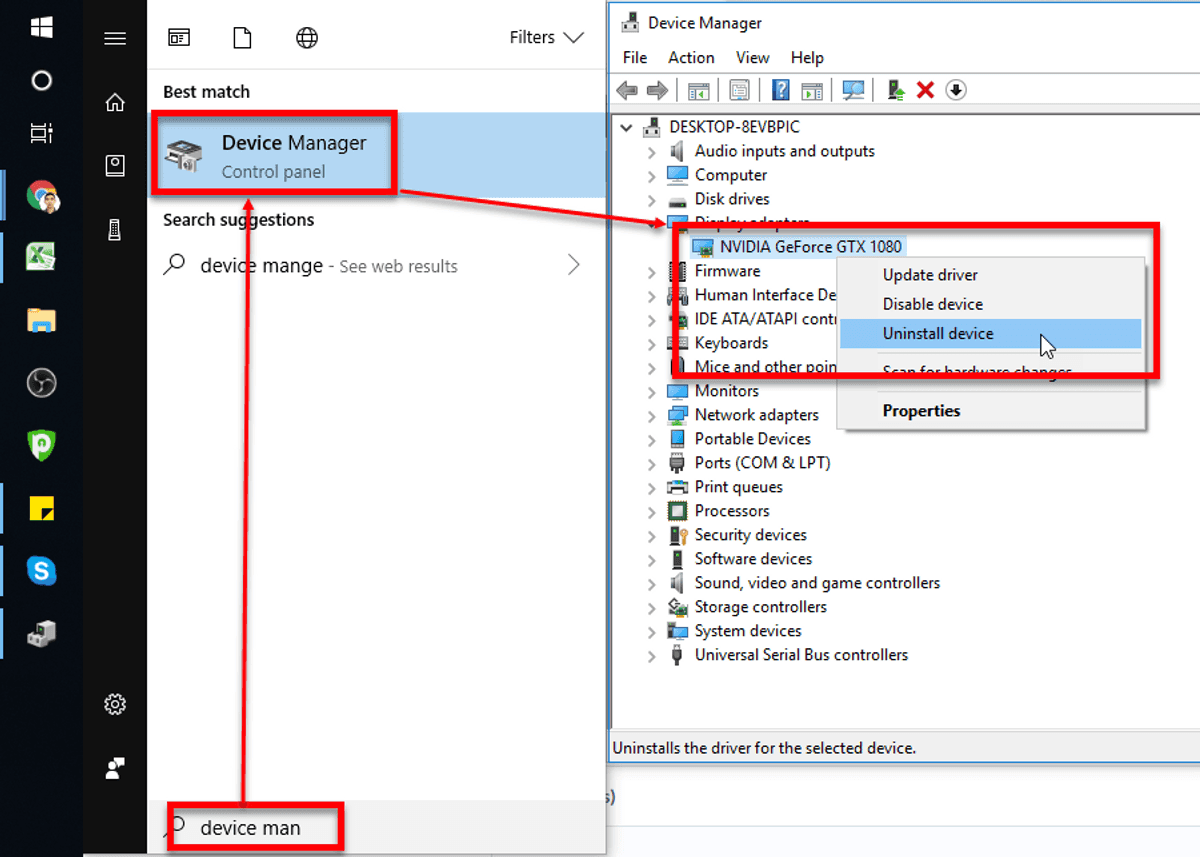Expand the Monitors node chevron
Image resolution: width=1200 pixels, height=857 pixels.
coord(652,392)
